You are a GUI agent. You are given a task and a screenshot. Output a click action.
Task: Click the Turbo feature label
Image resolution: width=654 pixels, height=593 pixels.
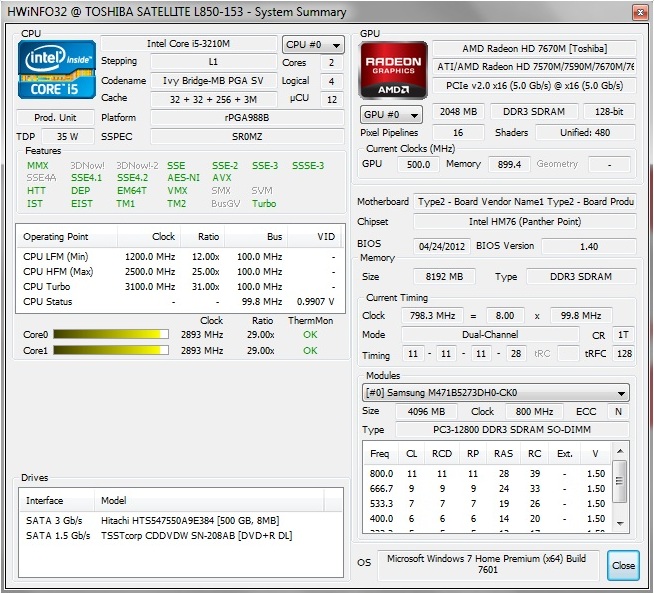pos(264,204)
